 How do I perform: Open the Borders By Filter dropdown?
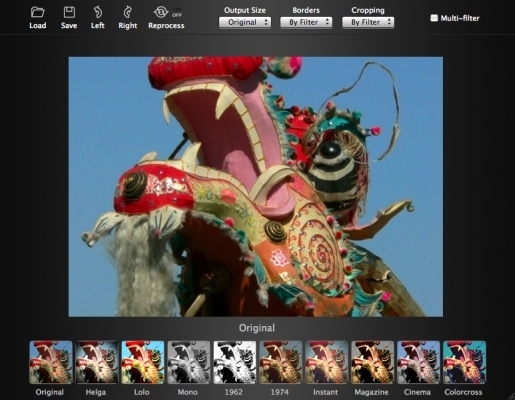[306, 22]
